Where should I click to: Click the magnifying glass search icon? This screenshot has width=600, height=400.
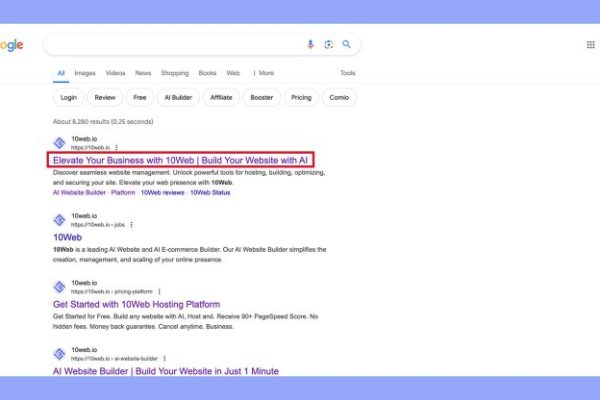[x=346, y=44]
